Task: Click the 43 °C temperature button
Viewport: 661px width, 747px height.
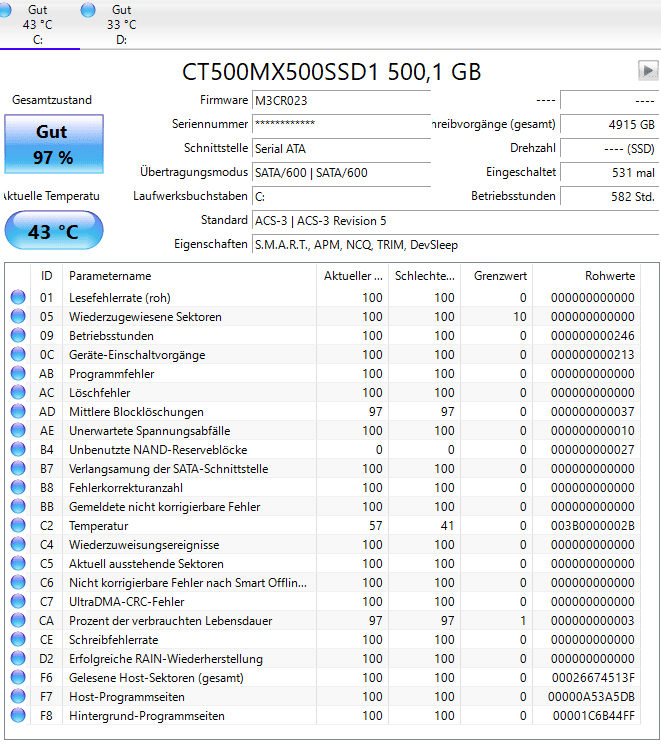Action: tap(54, 231)
